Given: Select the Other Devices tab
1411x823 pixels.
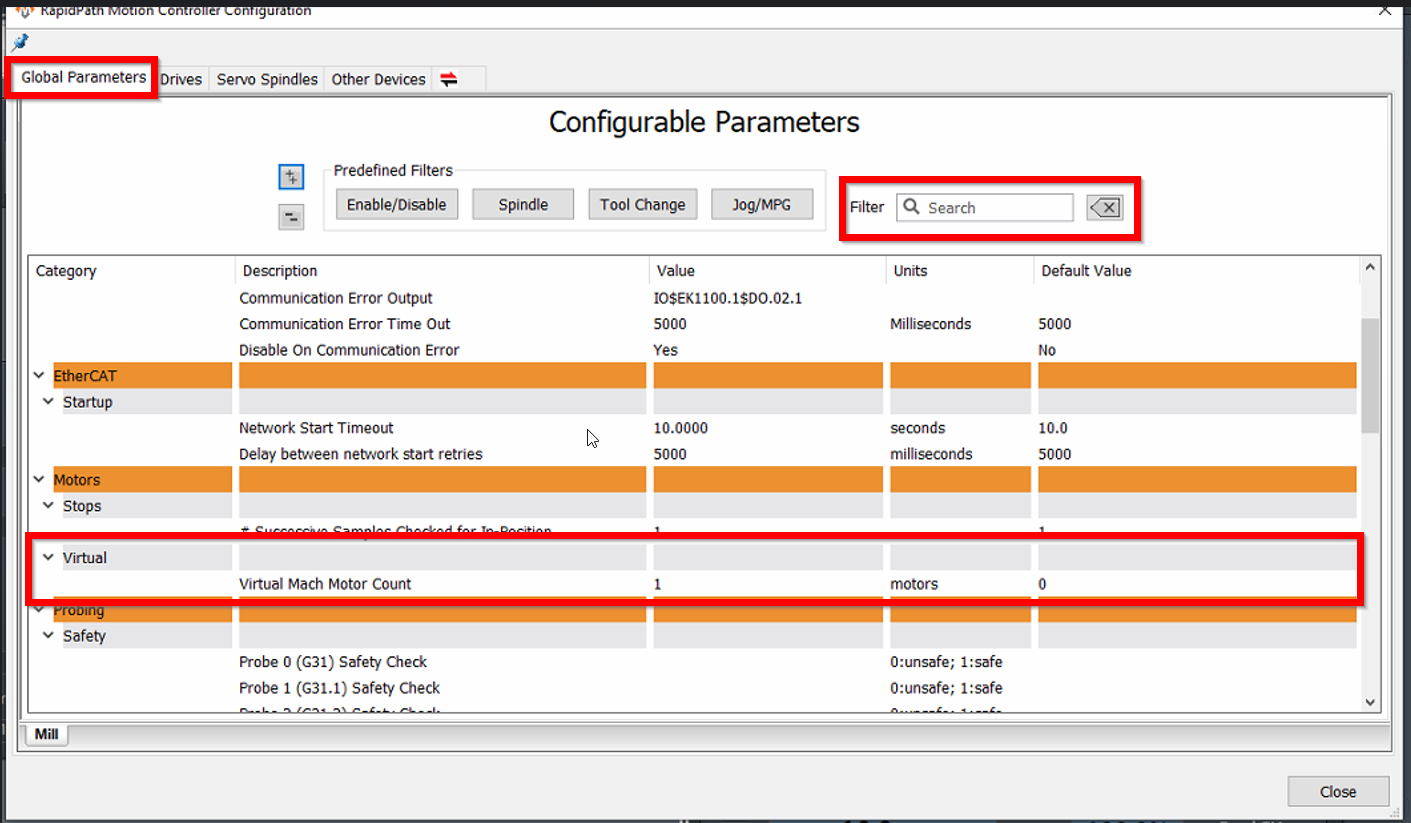Looking at the screenshot, I should point(378,80).
